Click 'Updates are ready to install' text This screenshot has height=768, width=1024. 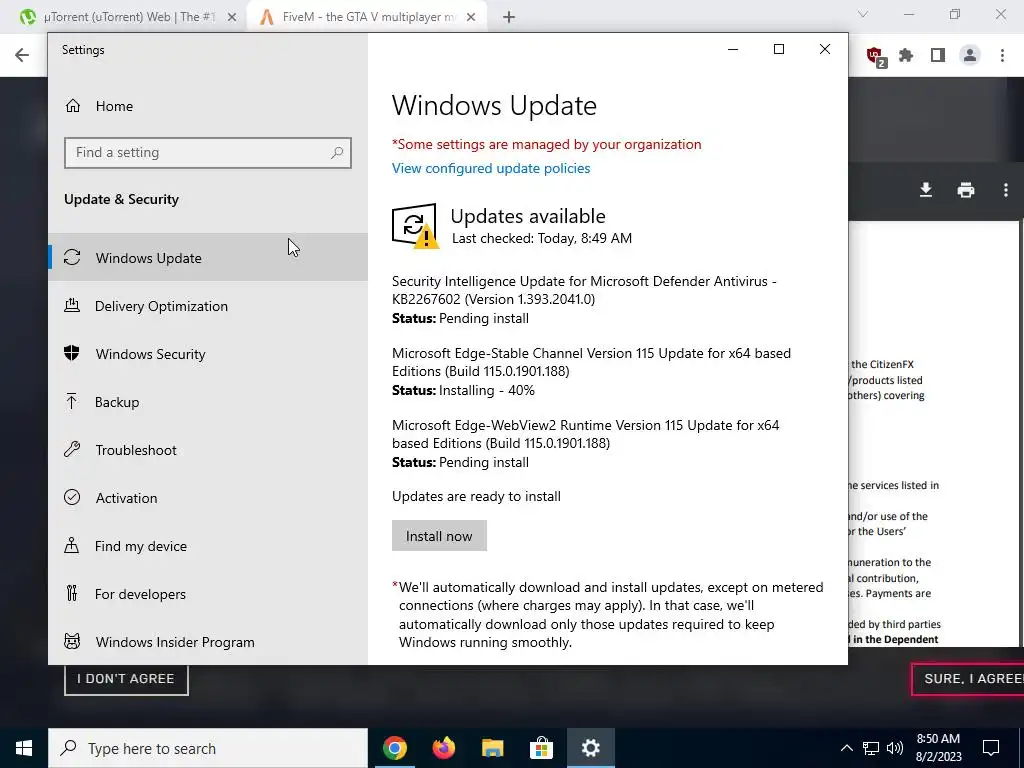coord(476,496)
